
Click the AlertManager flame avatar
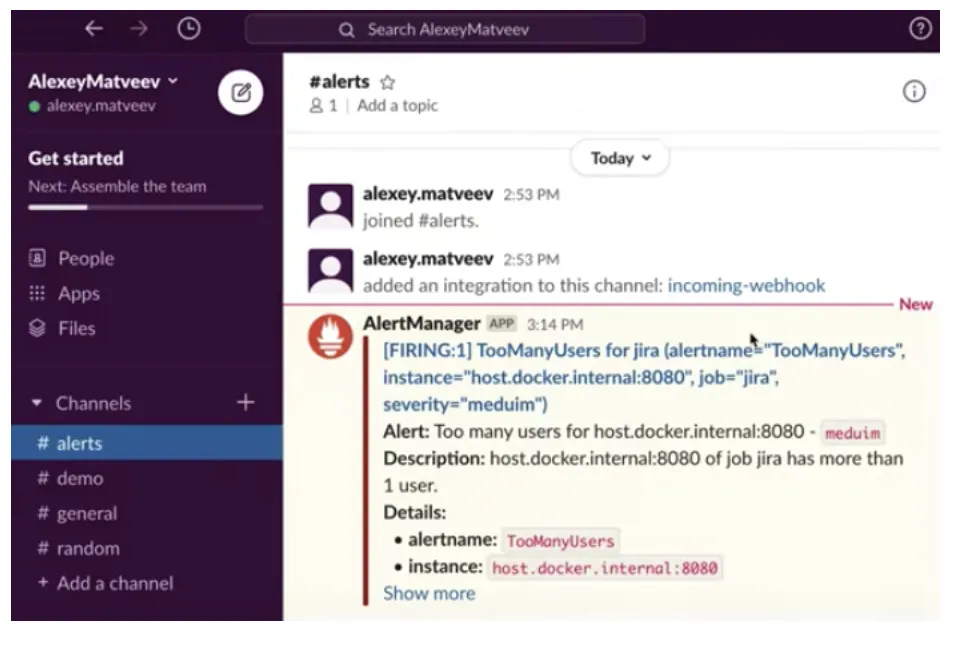click(x=330, y=336)
